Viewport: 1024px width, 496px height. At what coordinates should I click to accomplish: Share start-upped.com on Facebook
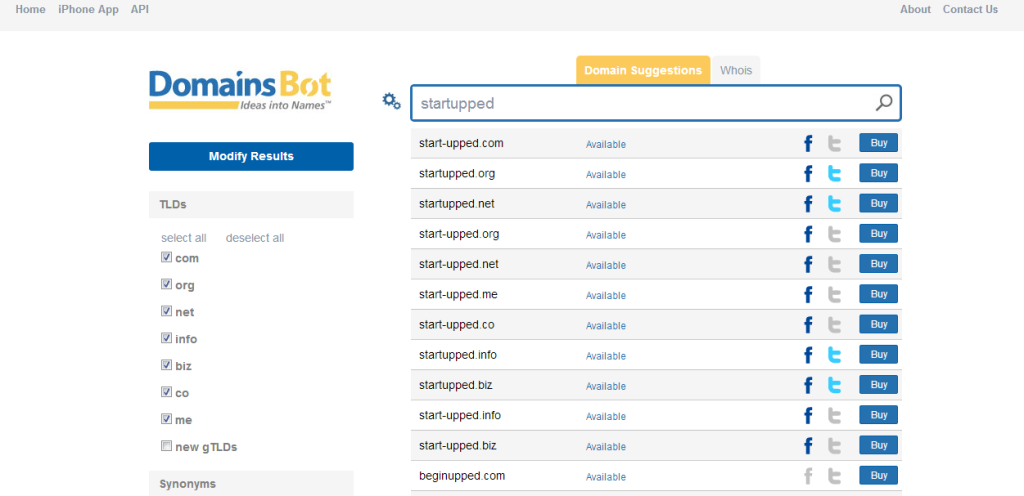(x=808, y=143)
